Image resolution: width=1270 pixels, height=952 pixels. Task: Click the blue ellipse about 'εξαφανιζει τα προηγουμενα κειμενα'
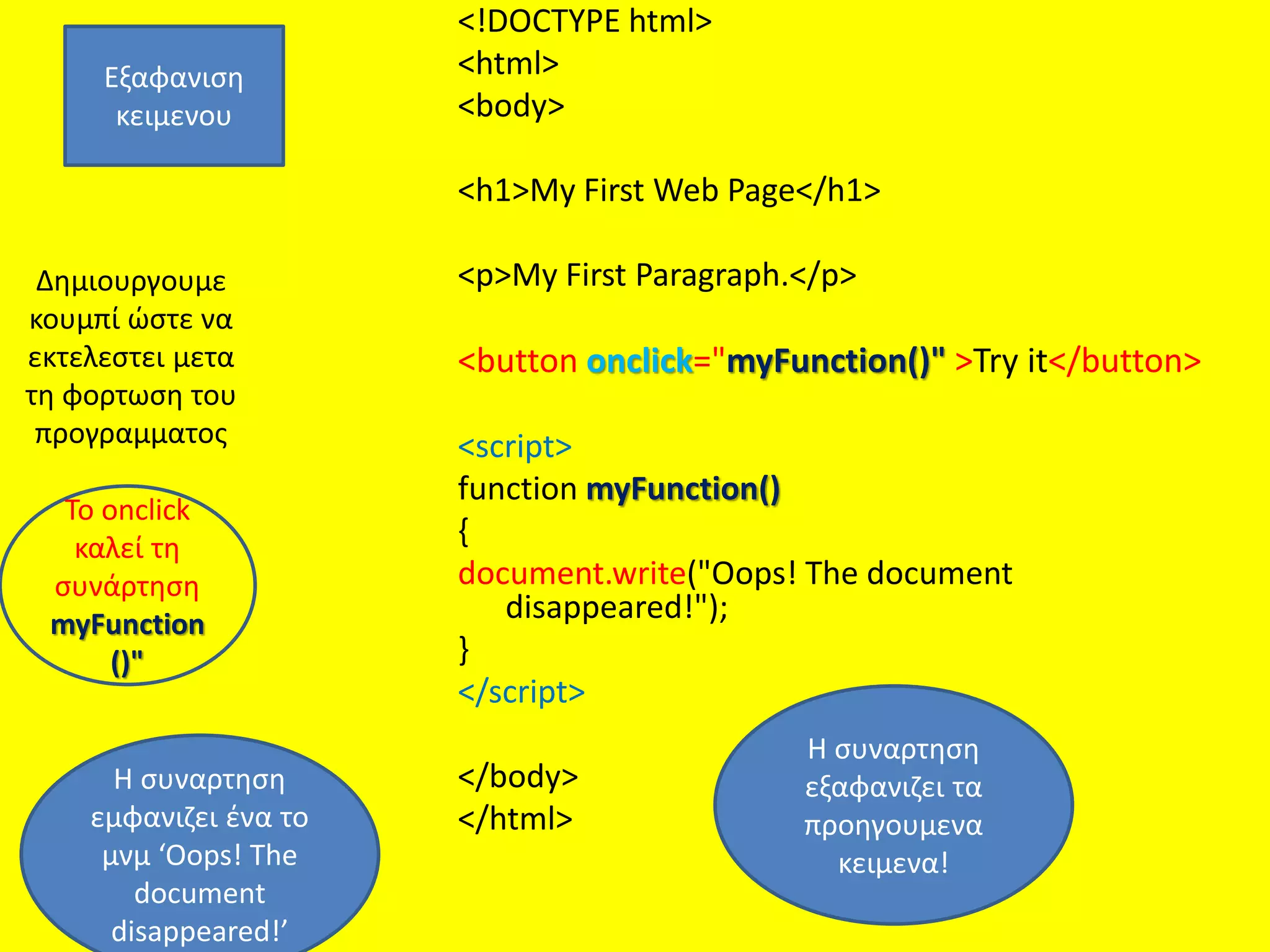[x=893, y=805]
